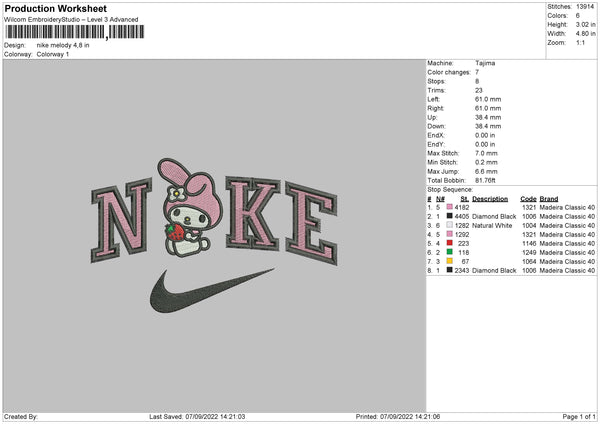Select the Natural White color swatch
This screenshot has height=424, width=600.
pyautogui.click(x=450, y=225)
